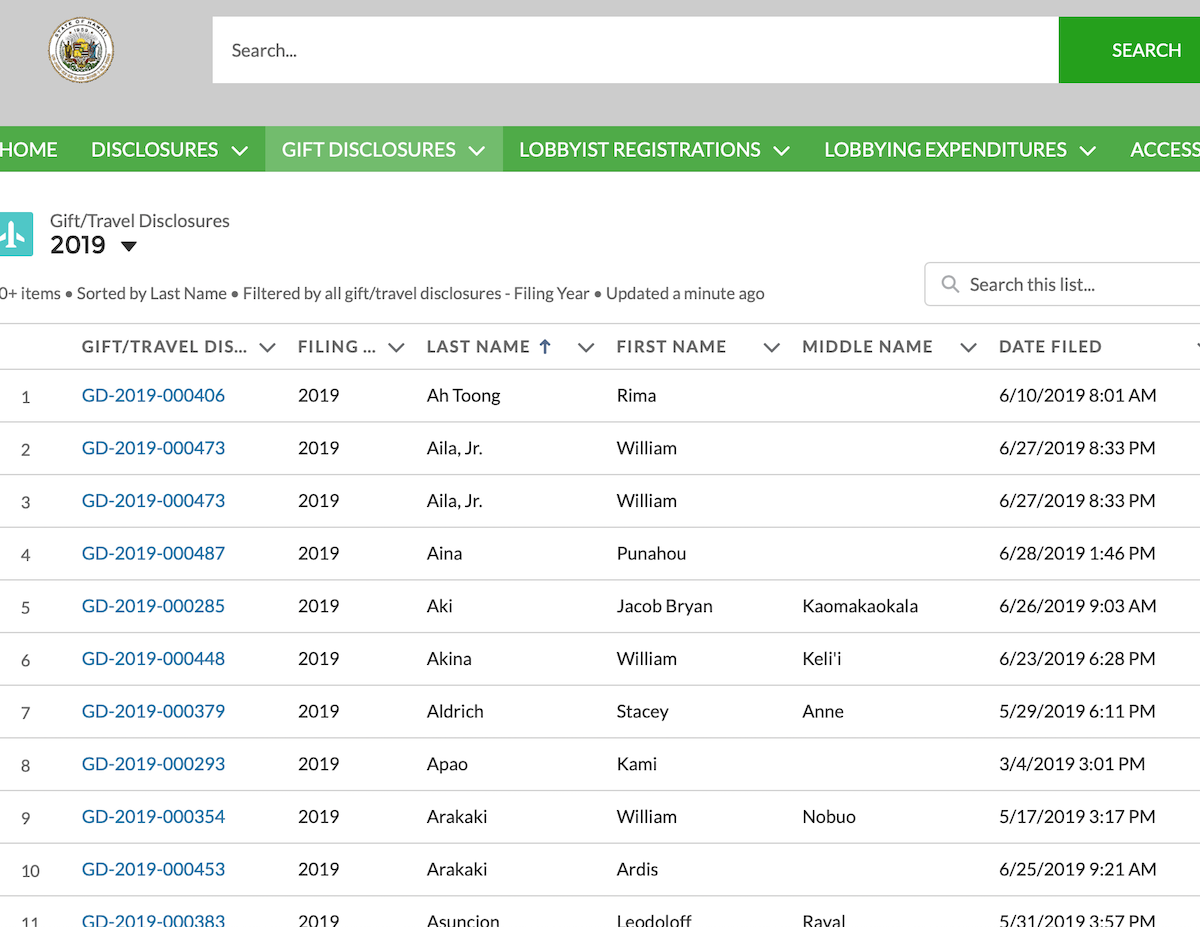Open the 2019 list view dropdown triangle
Viewport: 1200px width, 927px height.
click(x=128, y=246)
